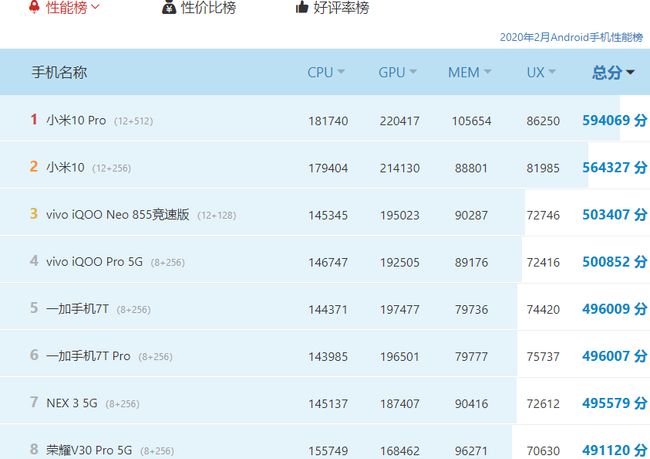The image size is (650, 459).
Task: Click GPU score 197477
Action: click(400, 310)
